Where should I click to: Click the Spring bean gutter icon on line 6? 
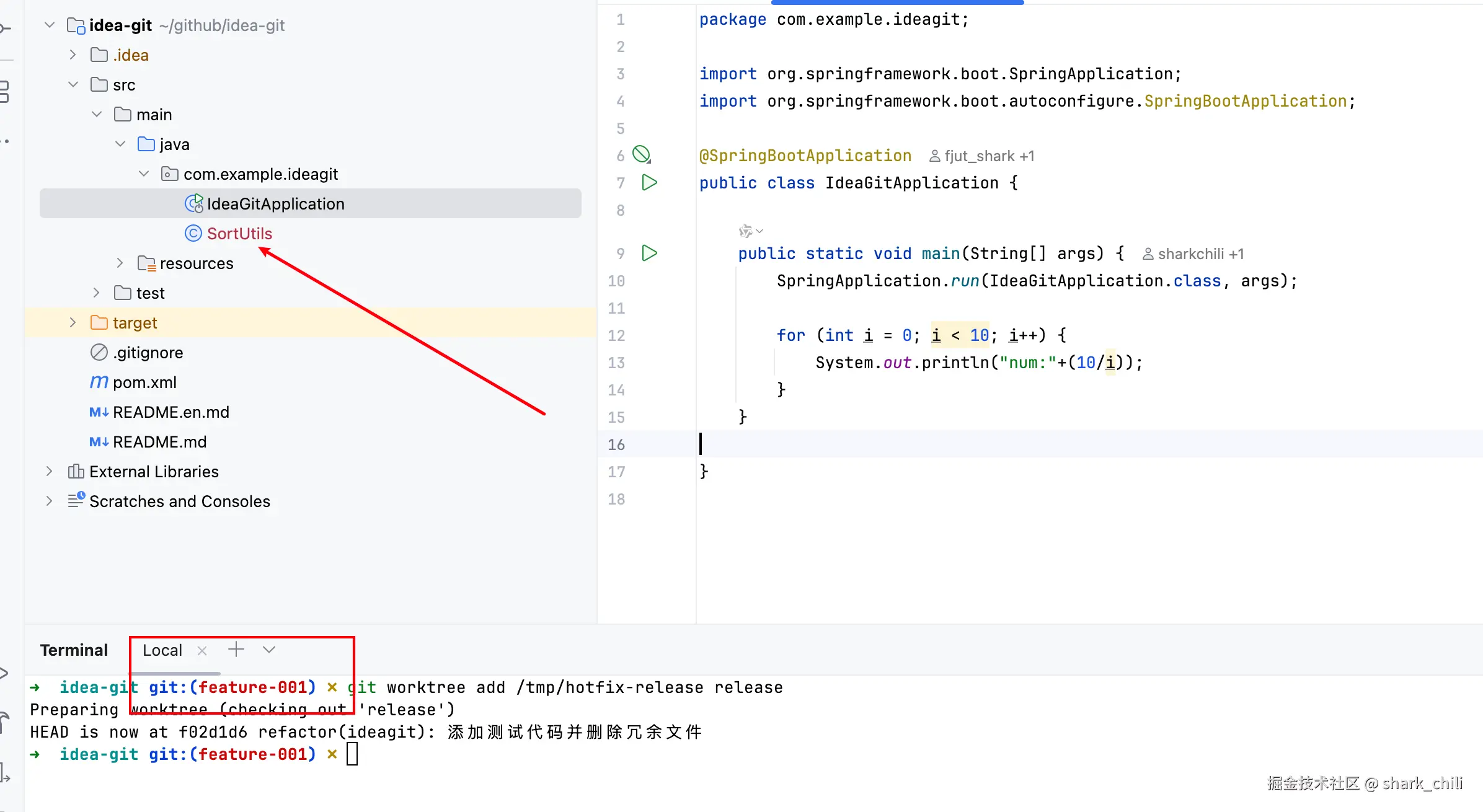(641, 154)
